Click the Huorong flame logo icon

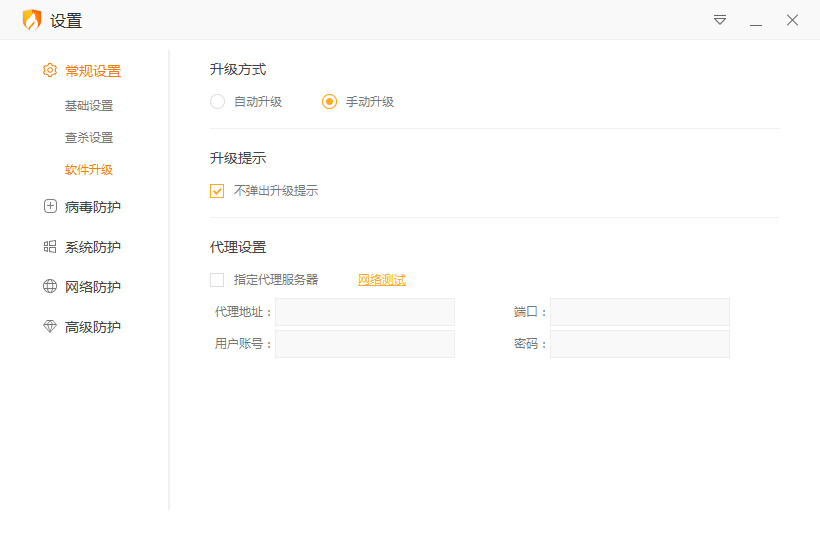pos(32,20)
